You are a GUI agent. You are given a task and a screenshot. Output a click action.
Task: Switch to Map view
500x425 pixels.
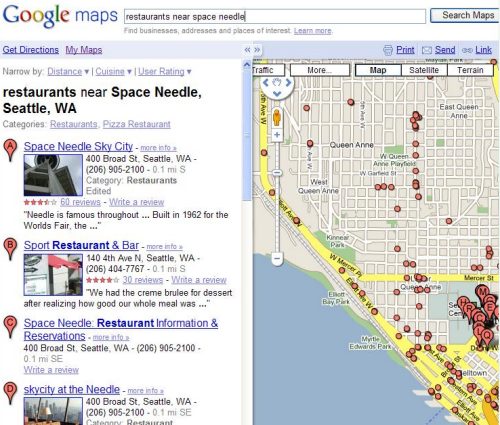pos(378,70)
